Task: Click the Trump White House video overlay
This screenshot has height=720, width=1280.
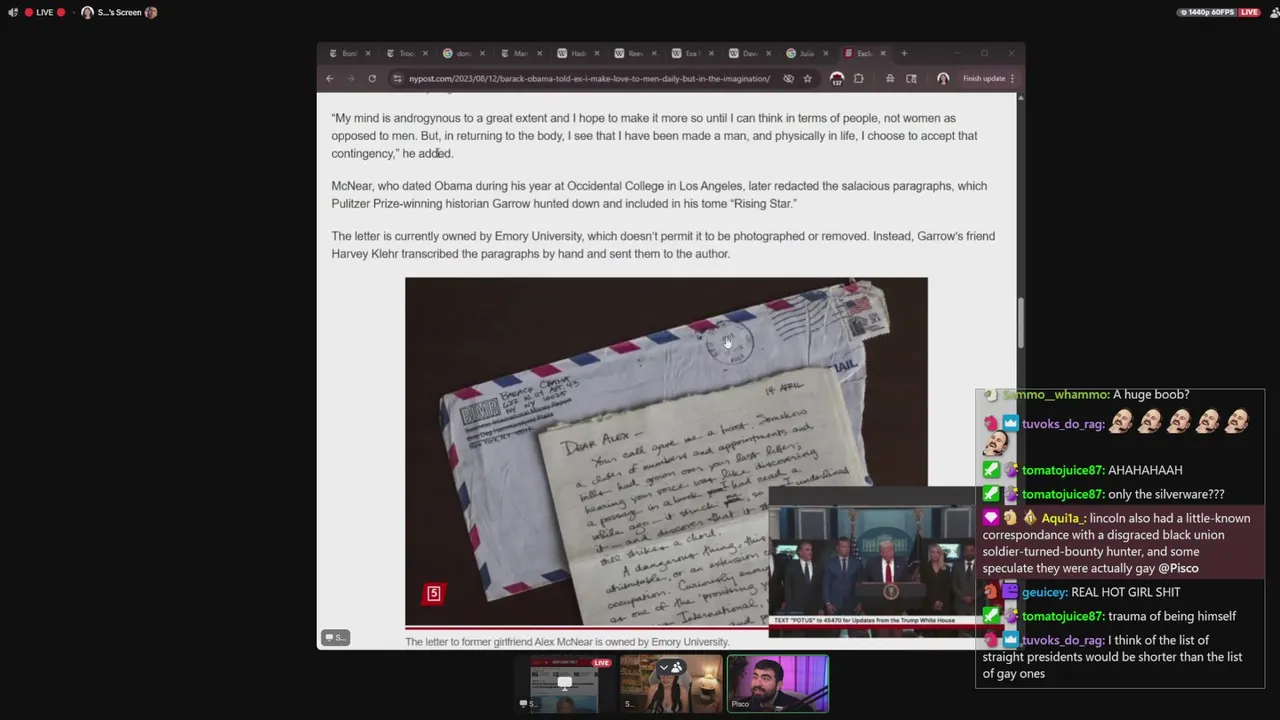Action: click(x=871, y=562)
